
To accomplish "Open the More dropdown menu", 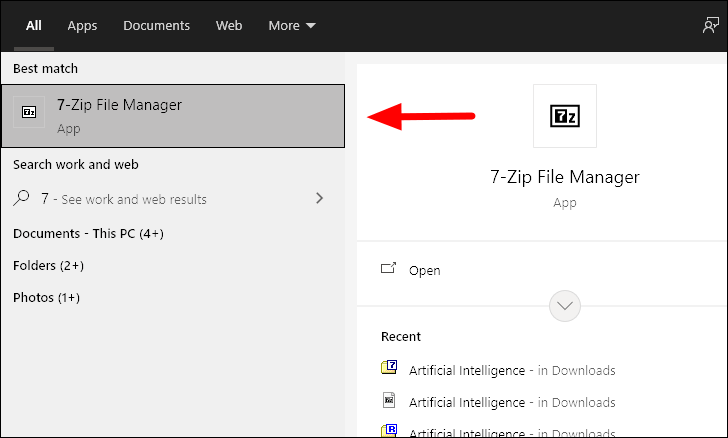I will 292,26.
